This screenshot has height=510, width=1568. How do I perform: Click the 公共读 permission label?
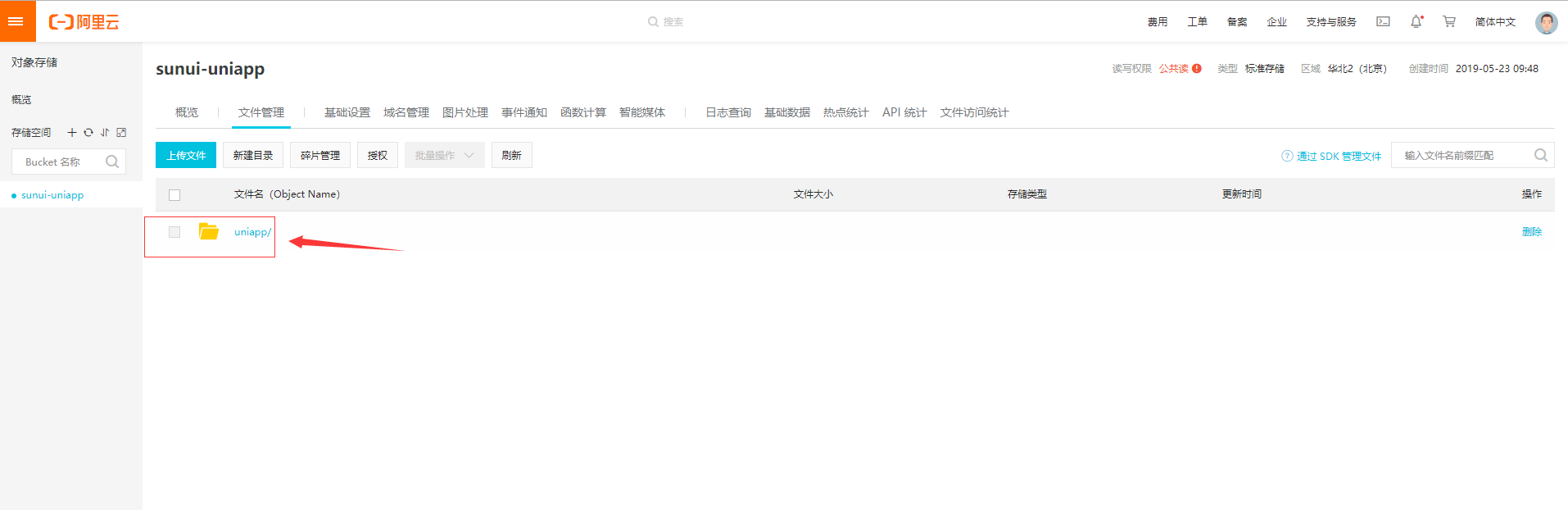click(x=1173, y=69)
